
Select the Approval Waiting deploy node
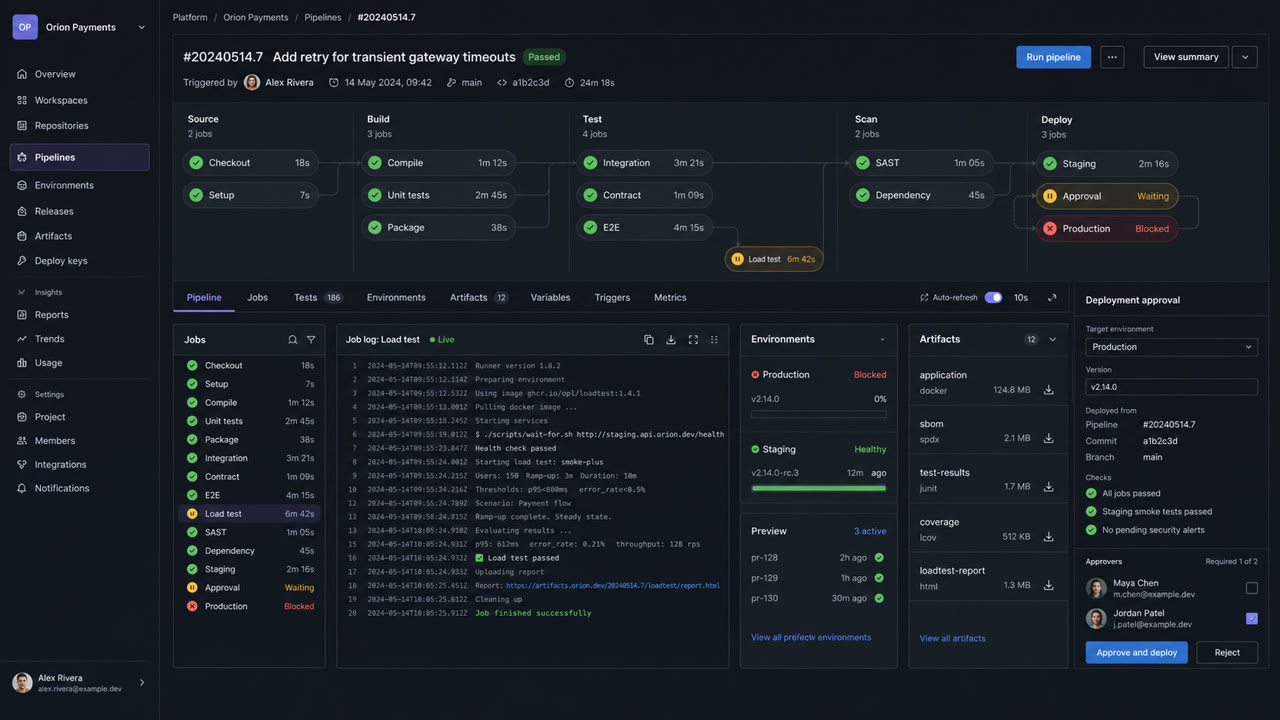click(1107, 197)
